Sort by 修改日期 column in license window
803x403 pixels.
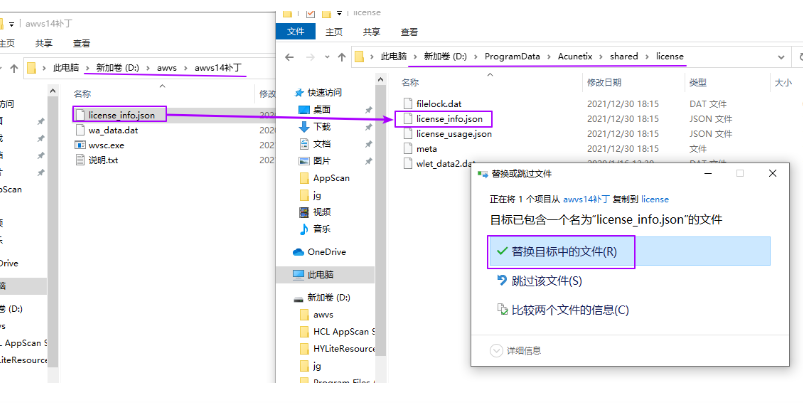coord(604,82)
